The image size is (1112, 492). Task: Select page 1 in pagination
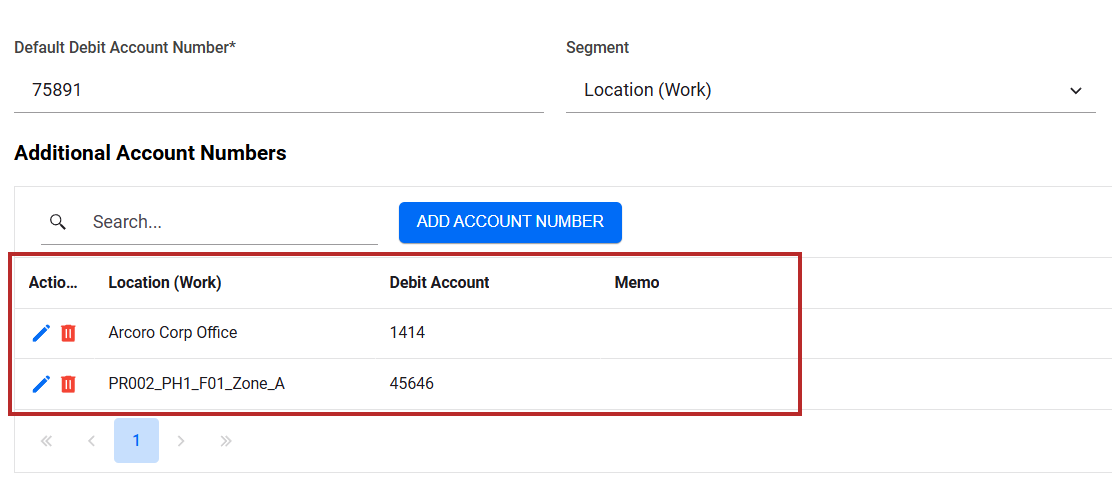click(x=136, y=441)
